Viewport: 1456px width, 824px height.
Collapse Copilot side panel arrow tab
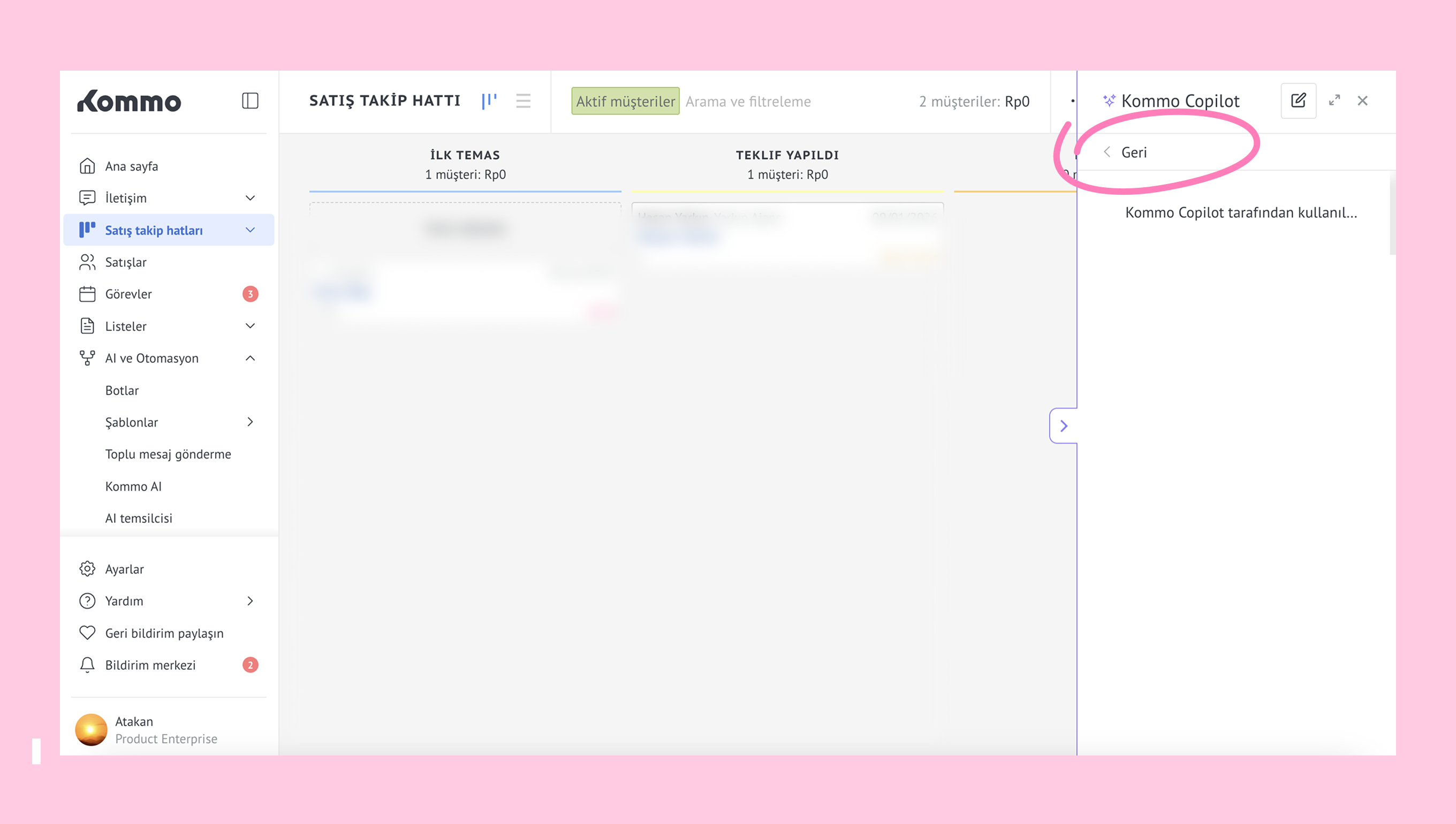tap(1063, 425)
